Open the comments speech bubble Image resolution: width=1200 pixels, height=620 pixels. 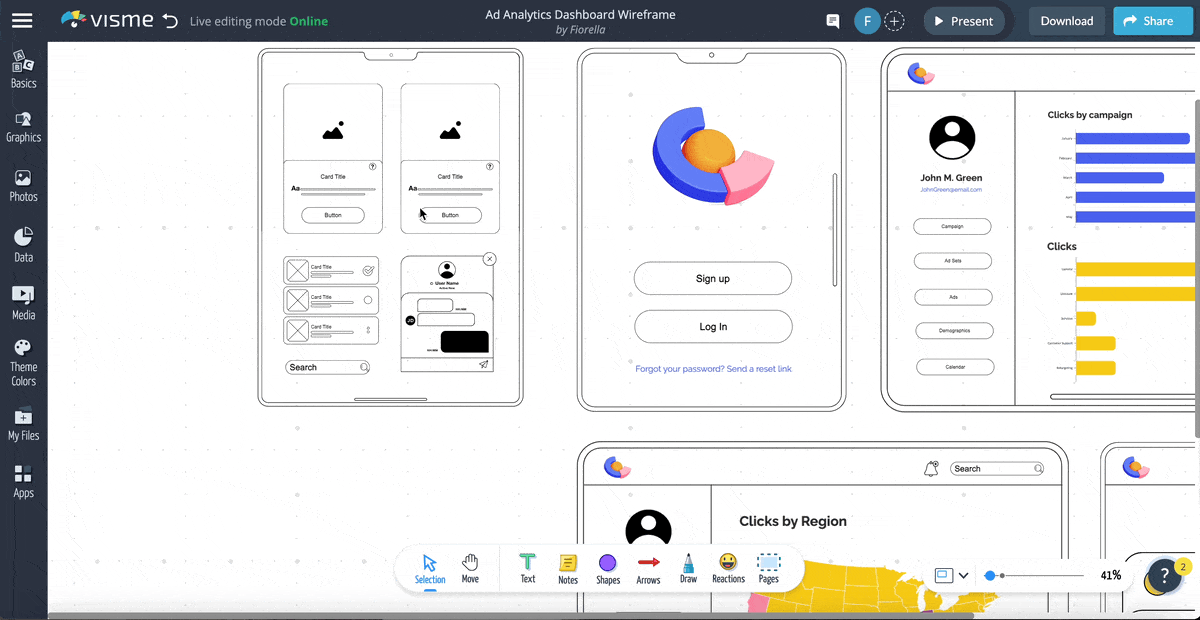coord(832,21)
